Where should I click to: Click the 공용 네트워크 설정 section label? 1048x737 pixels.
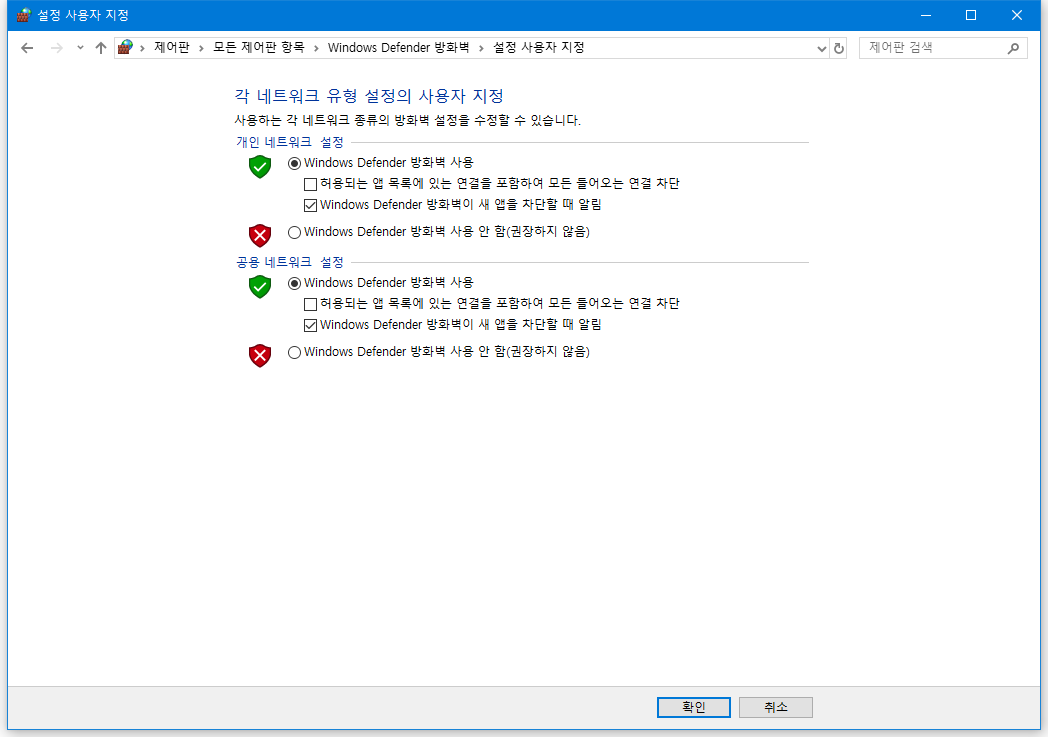(x=289, y=263)
